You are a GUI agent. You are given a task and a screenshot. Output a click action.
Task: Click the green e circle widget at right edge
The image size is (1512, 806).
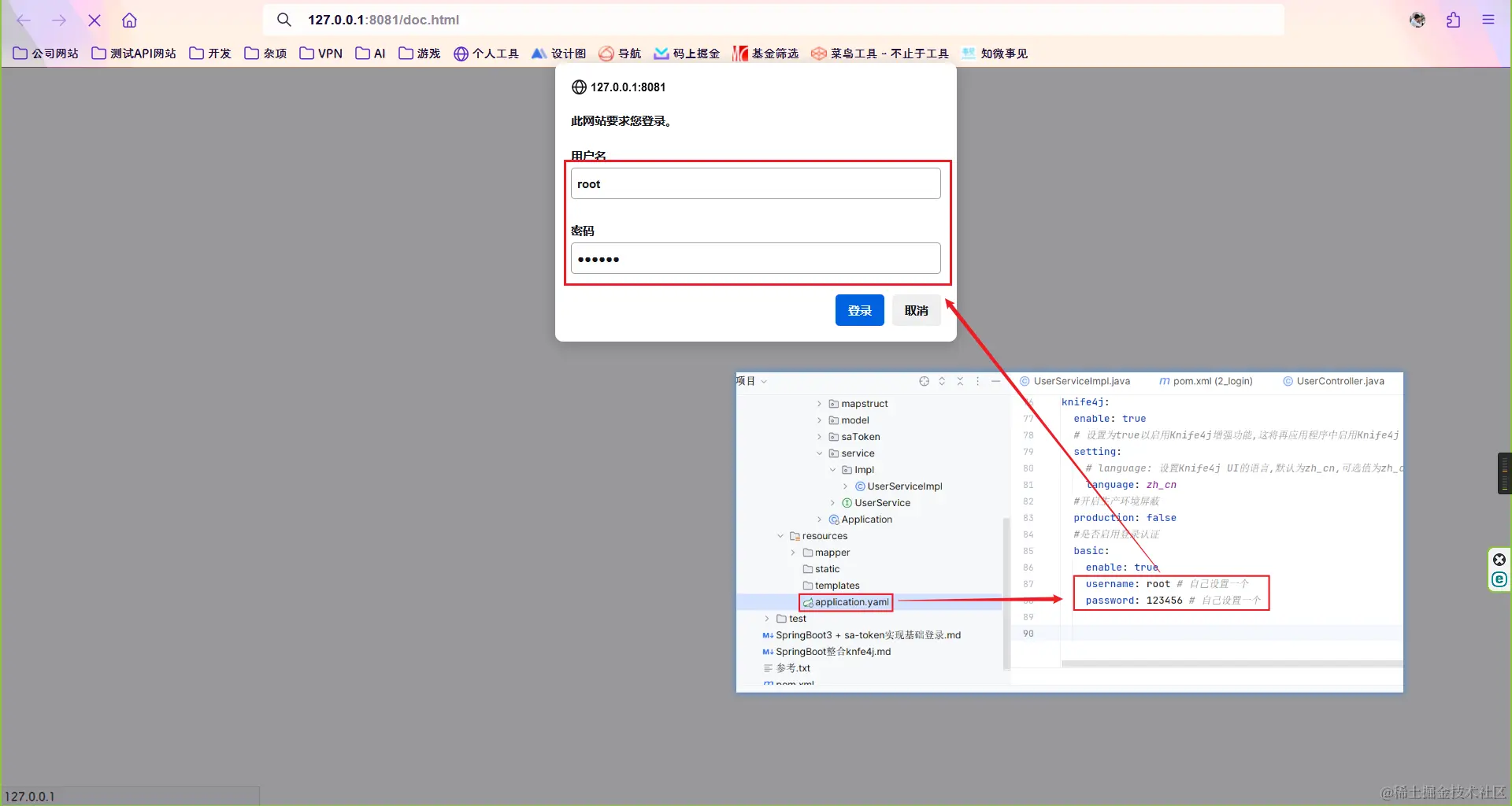coord(1499,580)
